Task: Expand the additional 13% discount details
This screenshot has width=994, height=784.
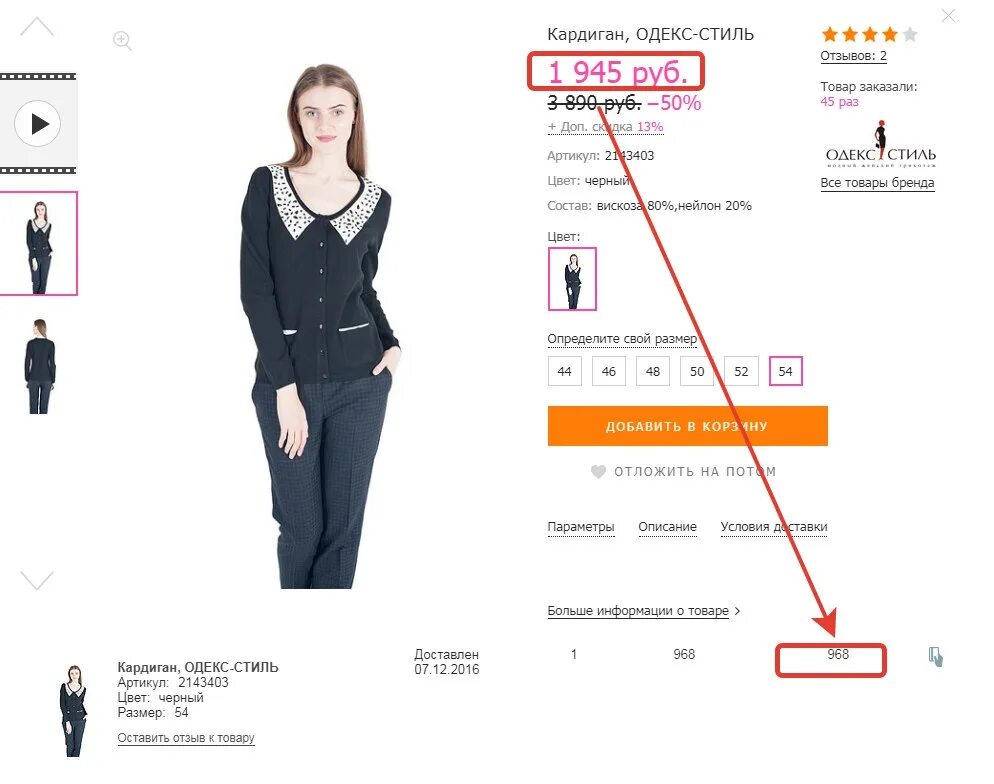Action: 605,127
